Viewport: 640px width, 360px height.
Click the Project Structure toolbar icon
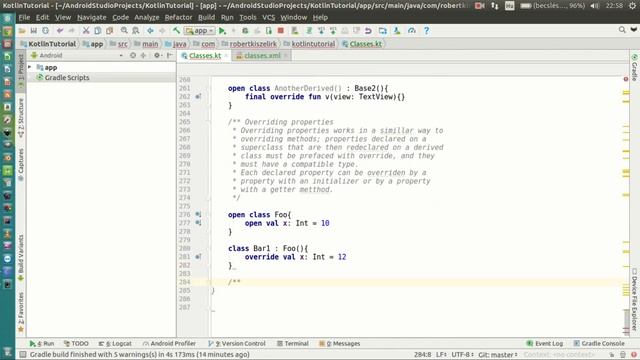(382, 31)
